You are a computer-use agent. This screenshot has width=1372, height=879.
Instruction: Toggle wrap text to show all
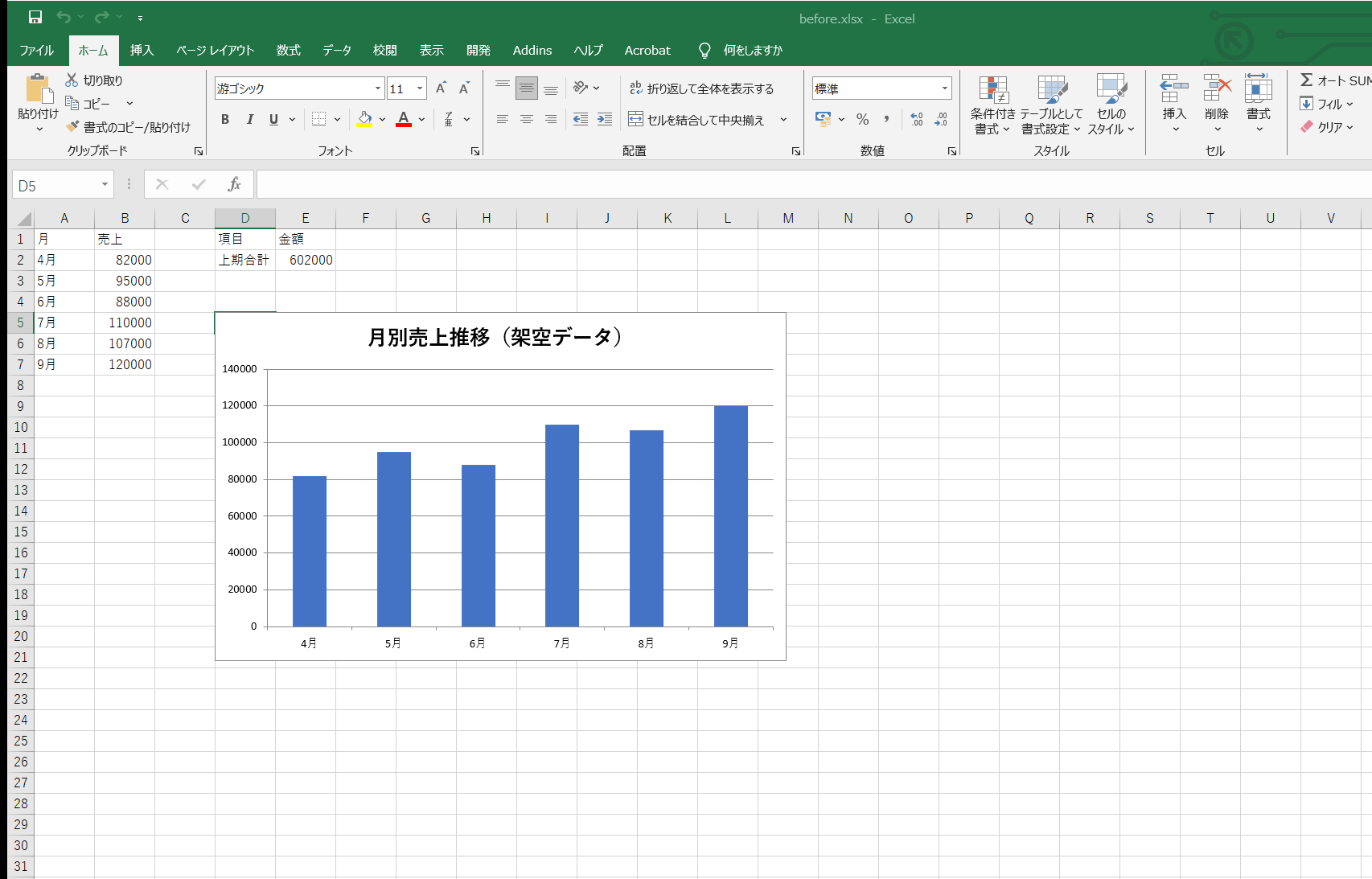(x=701, y=88)
